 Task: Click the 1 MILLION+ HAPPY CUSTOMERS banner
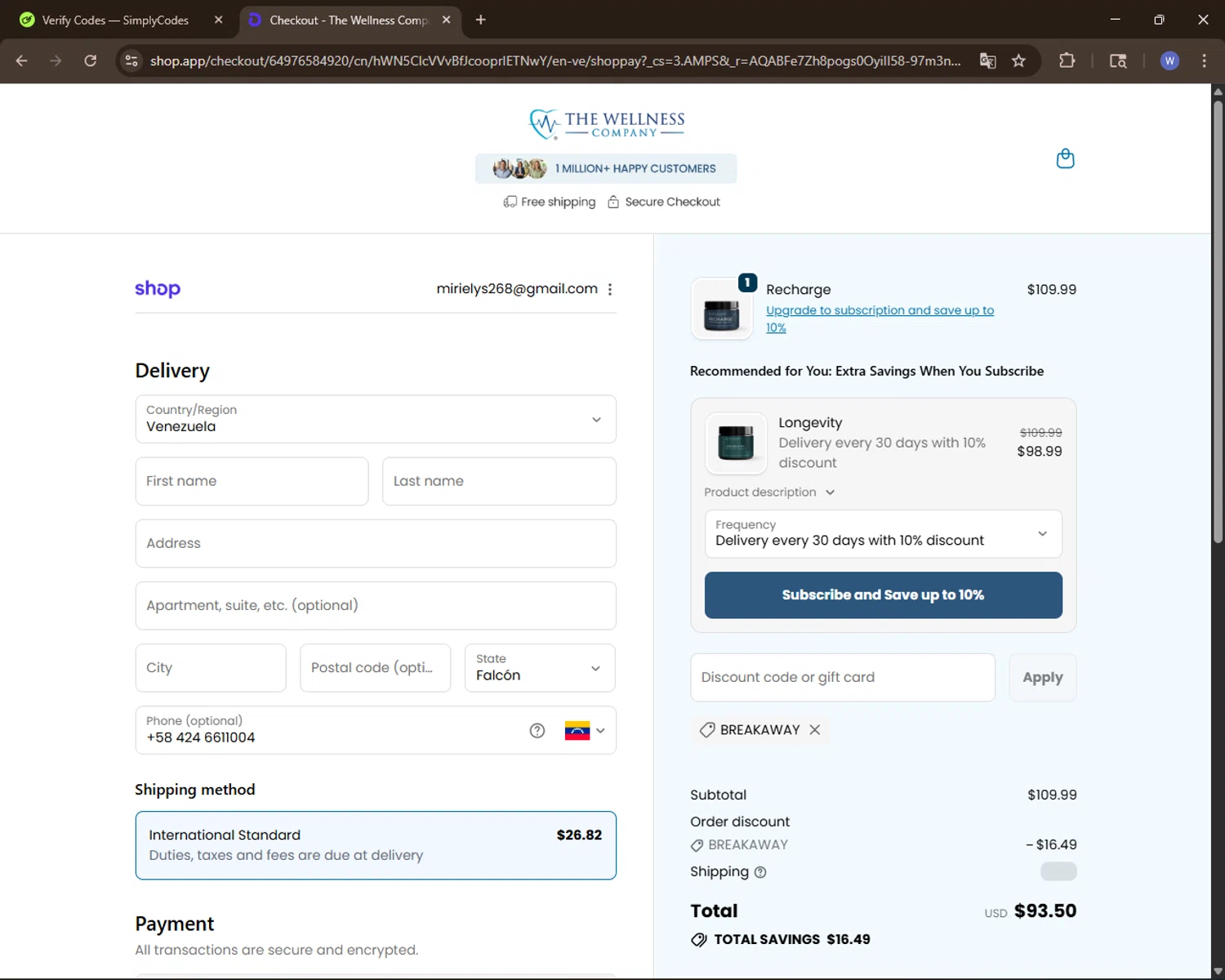[x=606, y=169]
